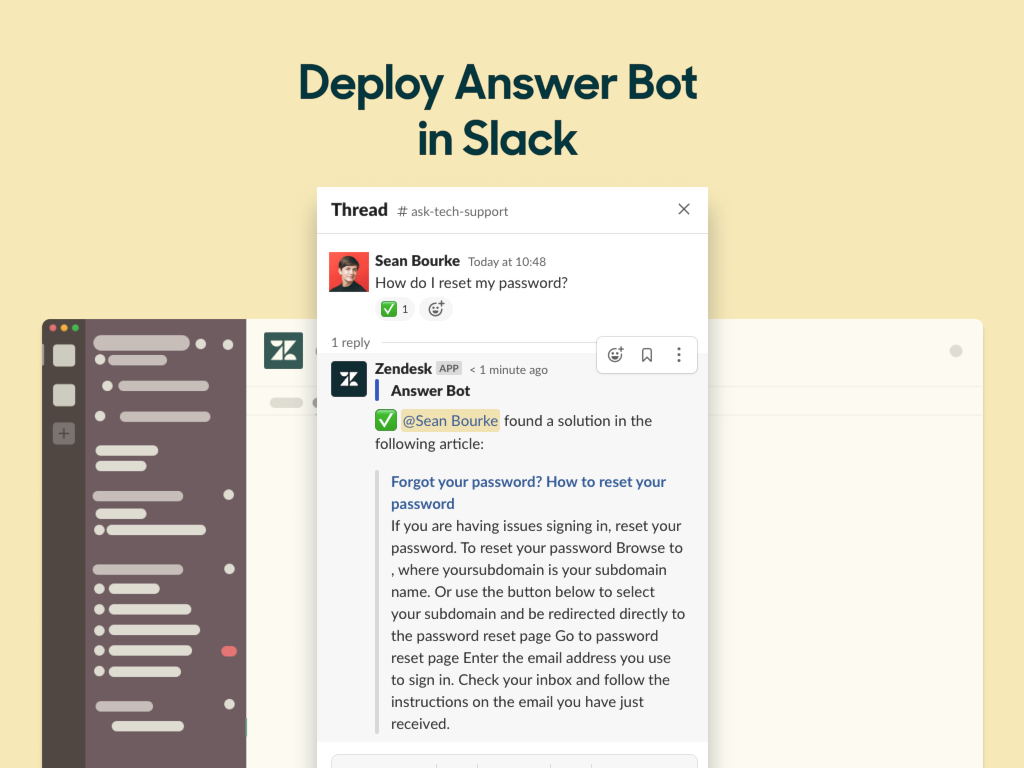Open the Sean Bourke sender name
This screenshot has width=1024, height=768.
417,261
